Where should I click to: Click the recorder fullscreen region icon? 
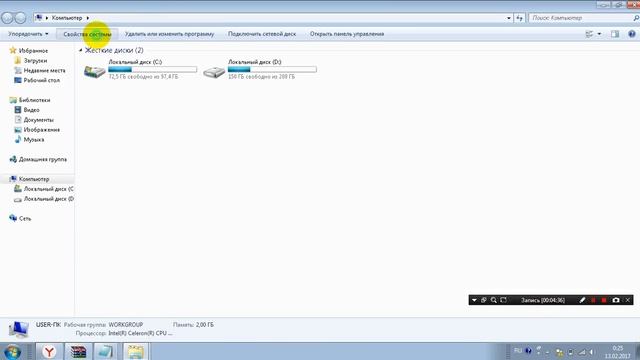[503, 300]
